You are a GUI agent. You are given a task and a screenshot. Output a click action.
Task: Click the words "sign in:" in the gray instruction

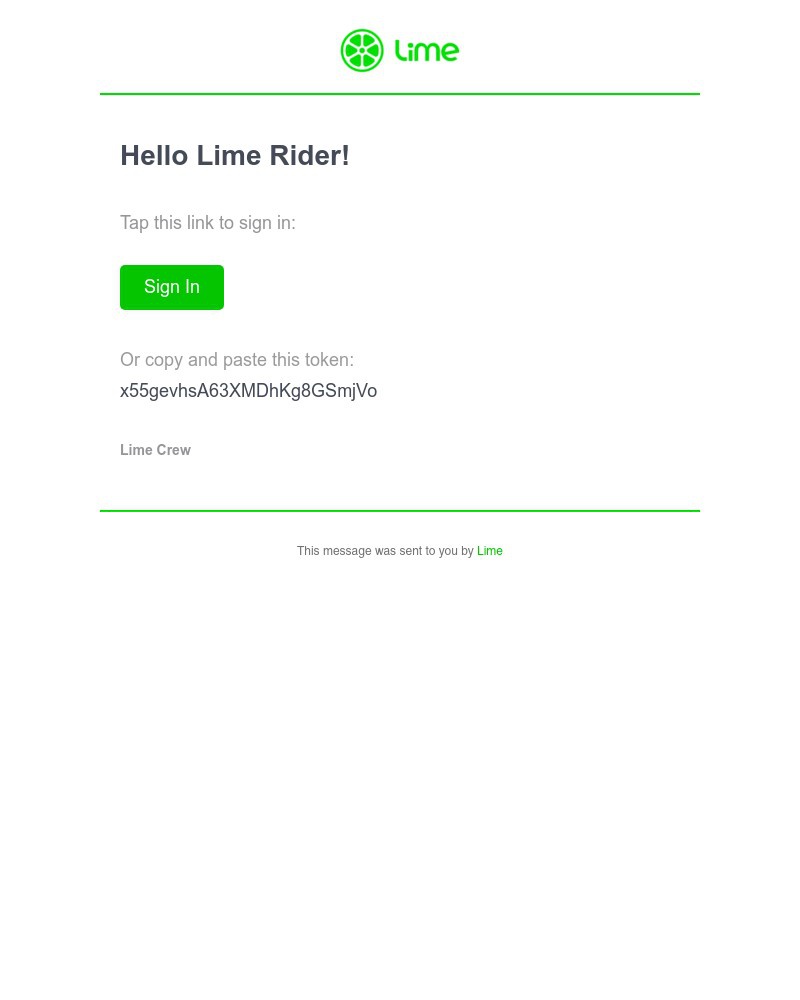coord(267,223)
